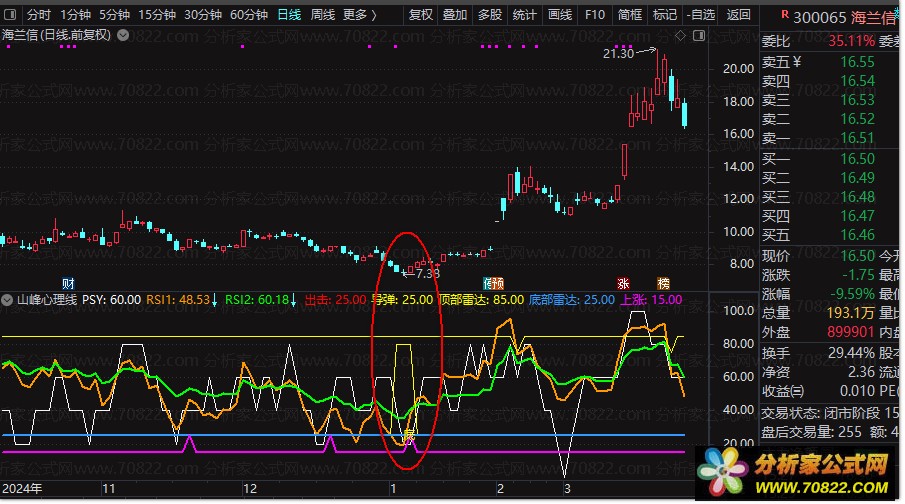Click the 返回 back button
Image resolution: width=905 pixels, height=504 pixels.
click(739, 14)
